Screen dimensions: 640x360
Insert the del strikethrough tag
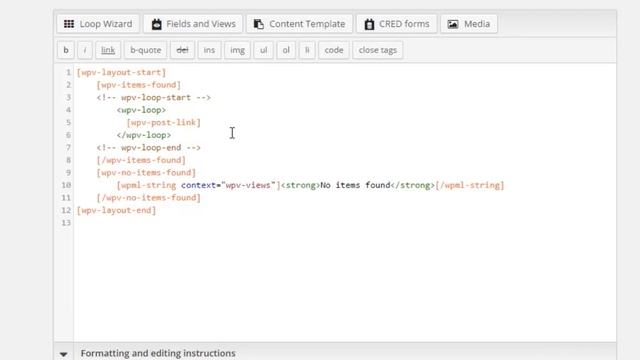(182, 50)
